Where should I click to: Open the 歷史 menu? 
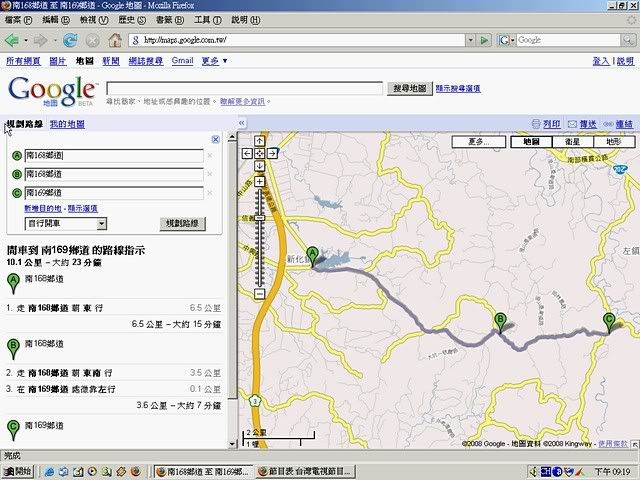[x=132, y=20]
